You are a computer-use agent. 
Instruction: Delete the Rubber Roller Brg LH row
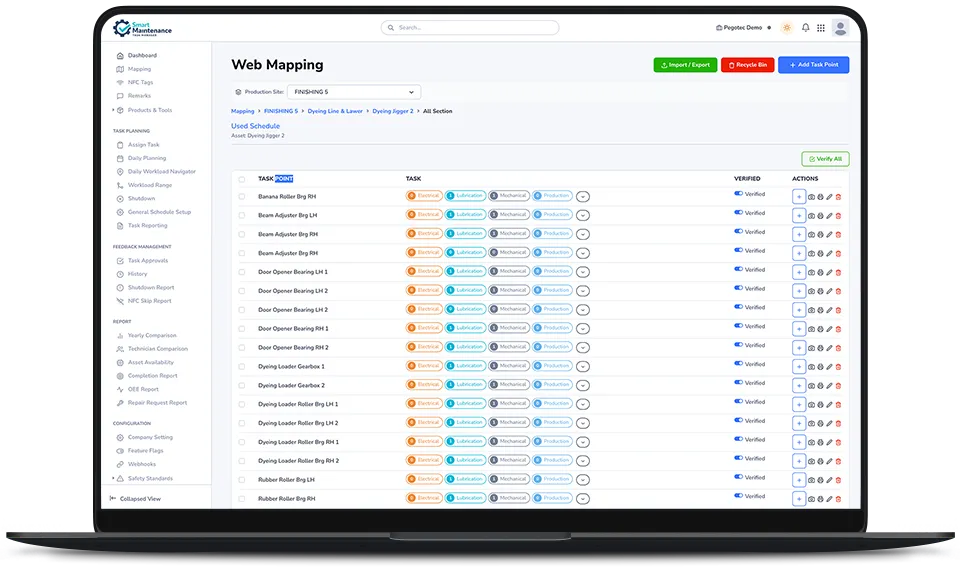coord(838,481)
